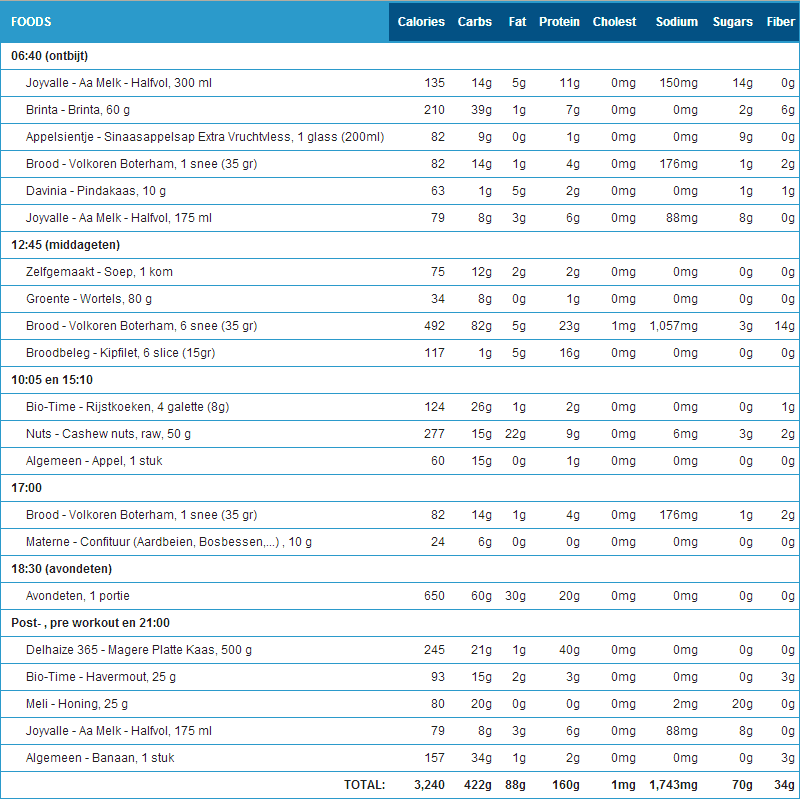Select the Protein column header
Viewport: 800px width, 799px height.
(x=559, y=22)
